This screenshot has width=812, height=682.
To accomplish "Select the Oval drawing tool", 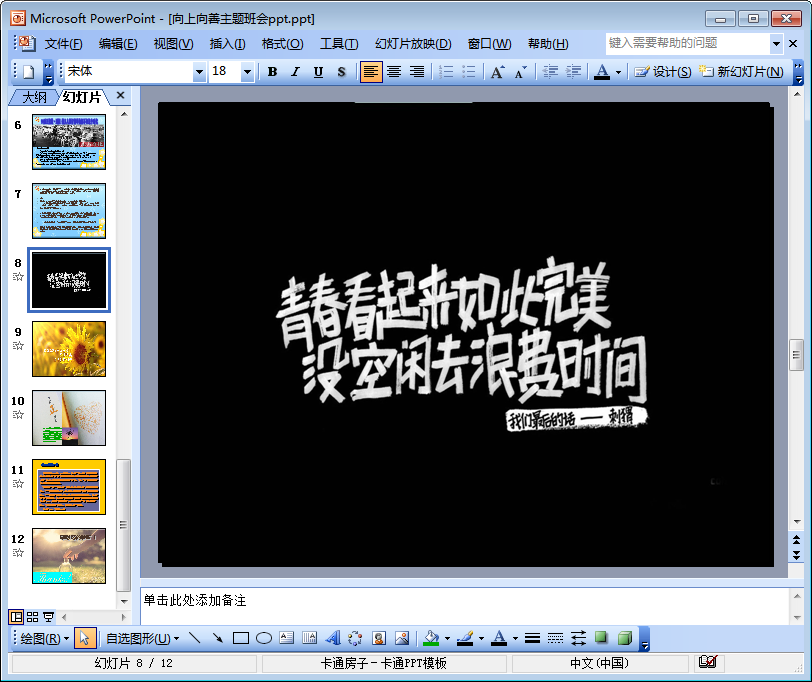I will 264,639.
